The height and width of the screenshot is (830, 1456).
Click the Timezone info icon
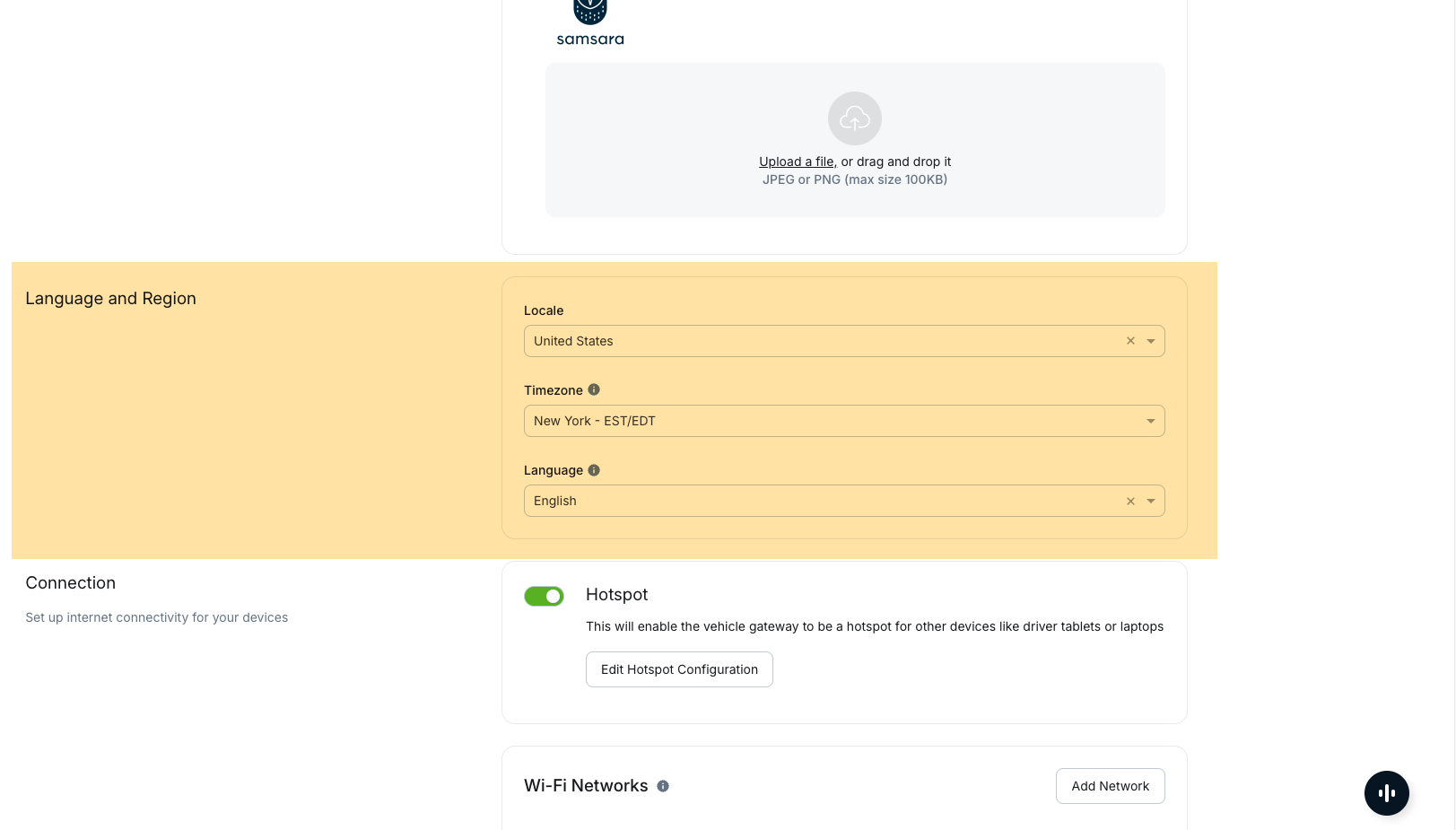coord(594,390)
